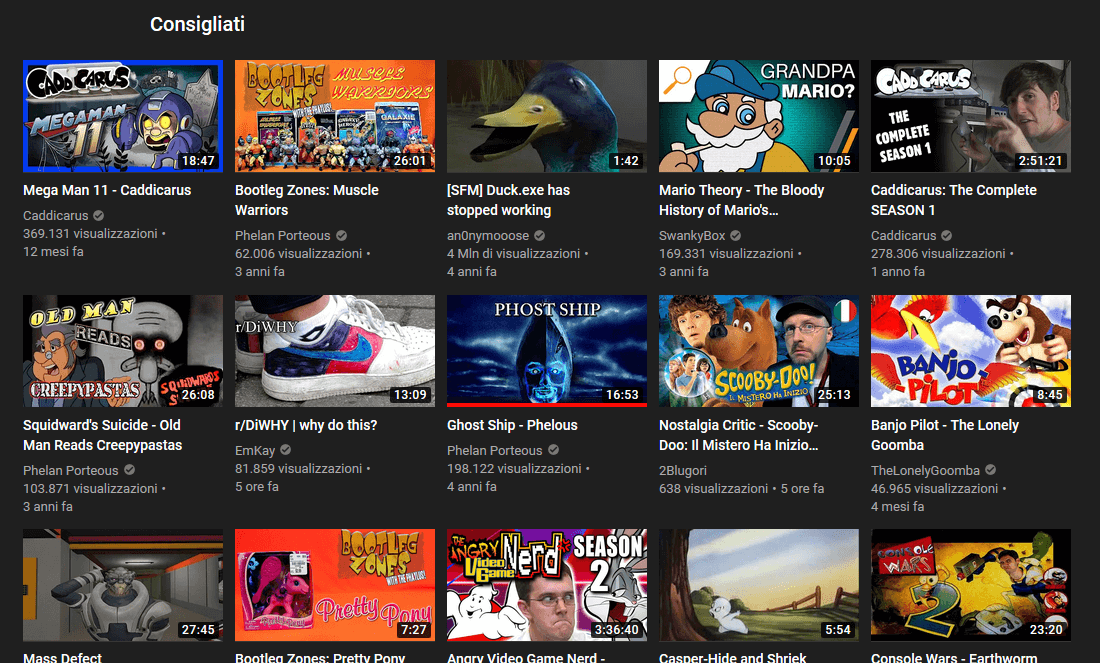Open 2Blugori channel link
Viewport: 1100px width, 663px height.
coord(683,470)
